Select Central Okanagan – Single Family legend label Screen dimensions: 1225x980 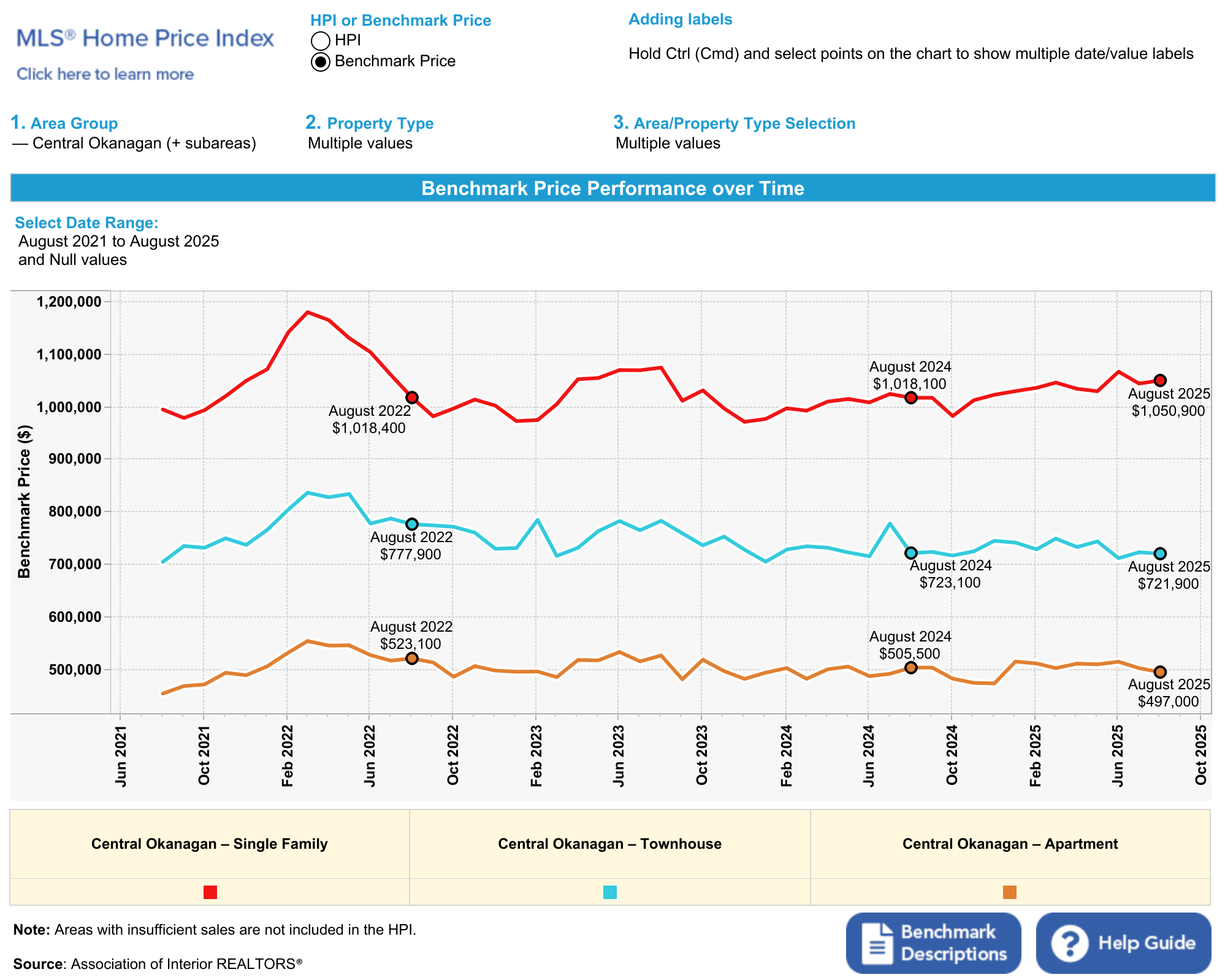pyautogui.click(x=210, y=844)
